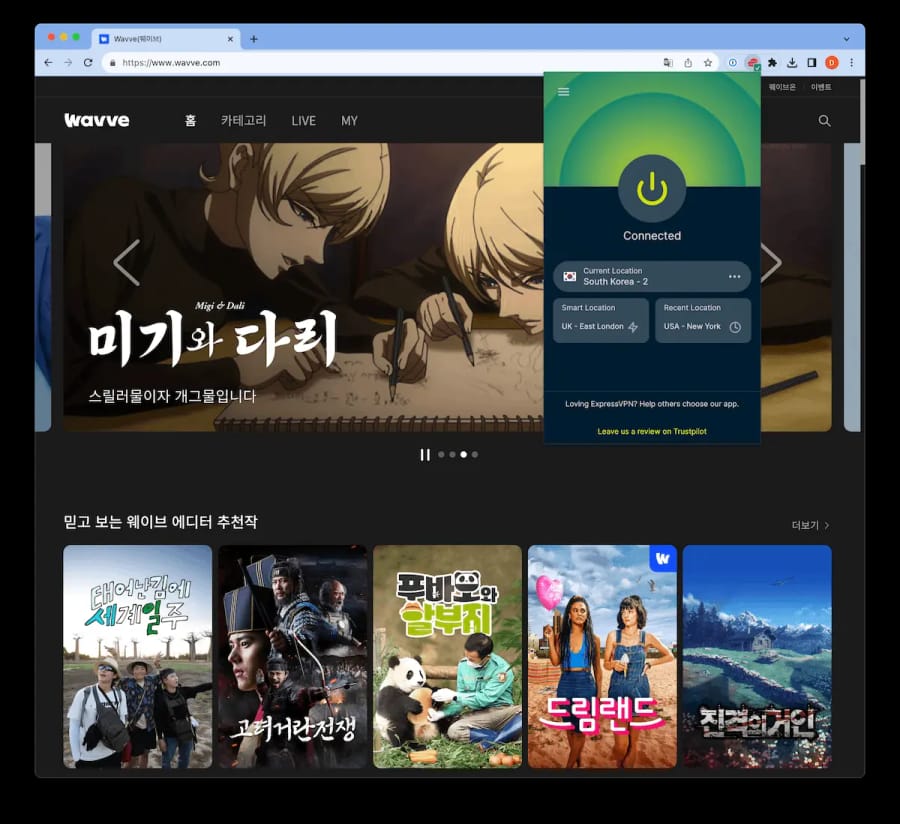Click the 이벤트 link in top bar
The width and height of the screenshot is (900, 824).
click(821, 87)
